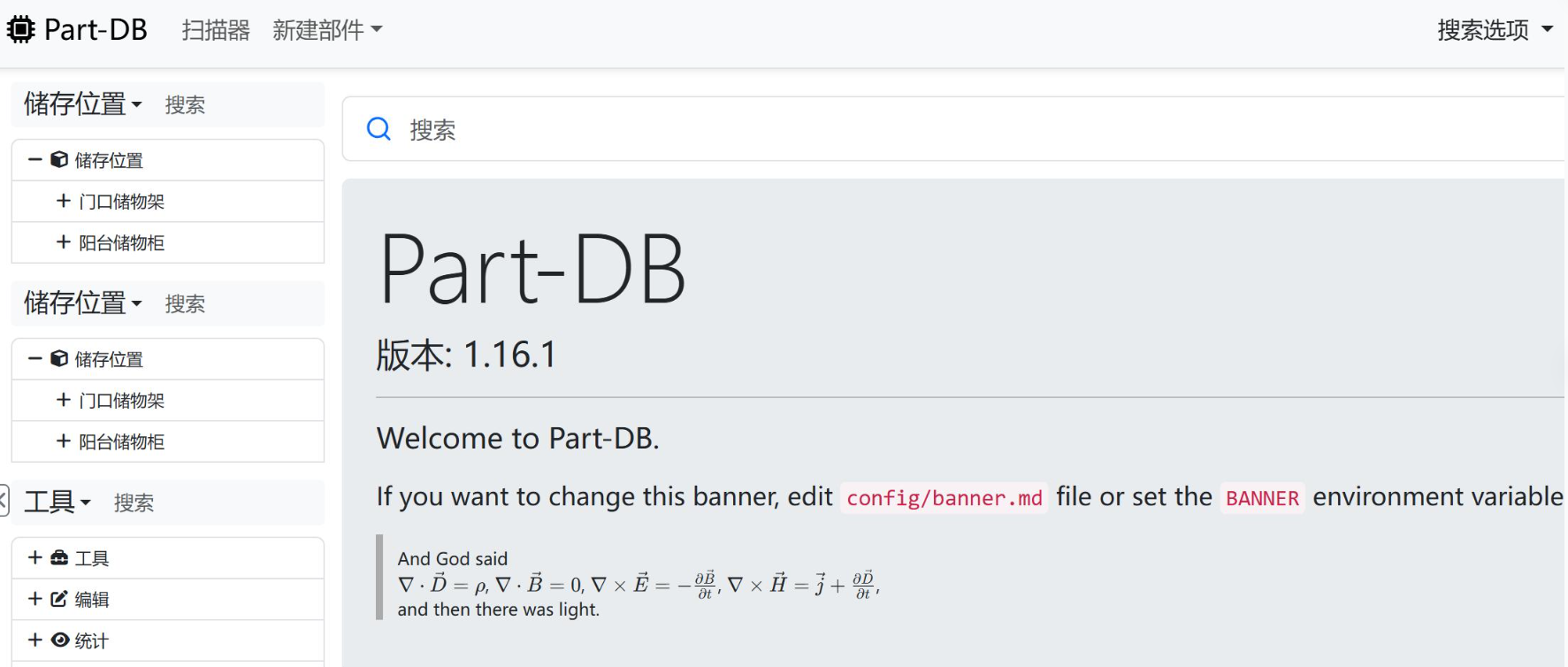Expand 门口储物架 in the first tree
The image size is (1568, 667).
click(x=64, y=201)
